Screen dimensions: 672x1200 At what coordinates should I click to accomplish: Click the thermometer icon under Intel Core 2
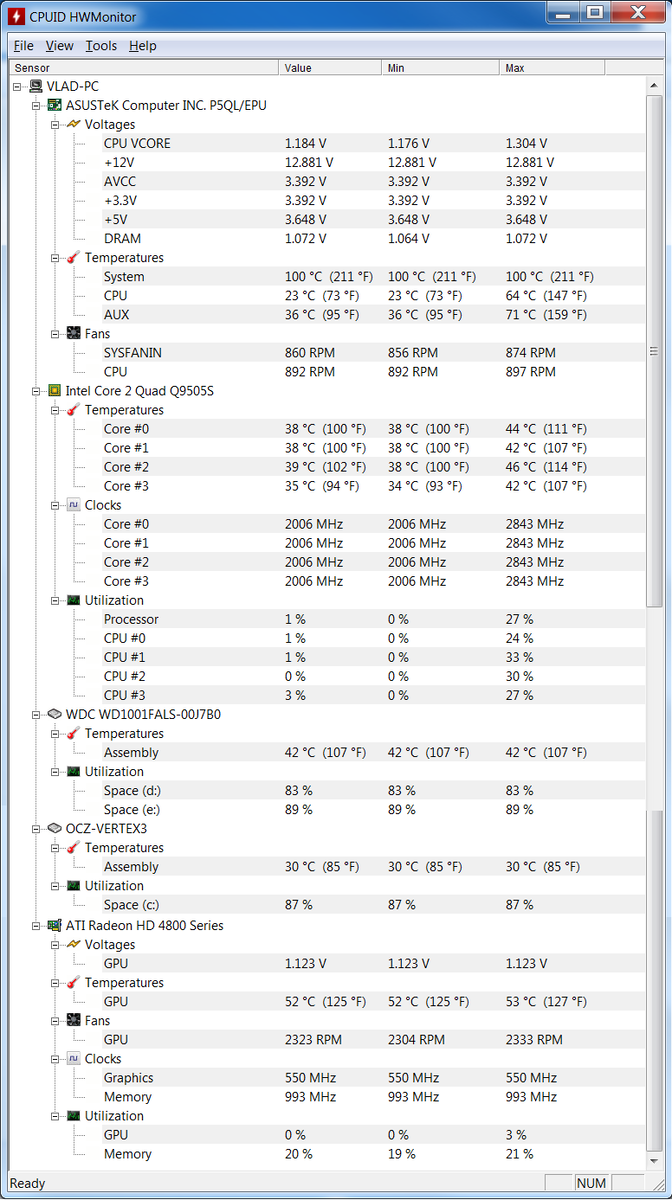74,410
